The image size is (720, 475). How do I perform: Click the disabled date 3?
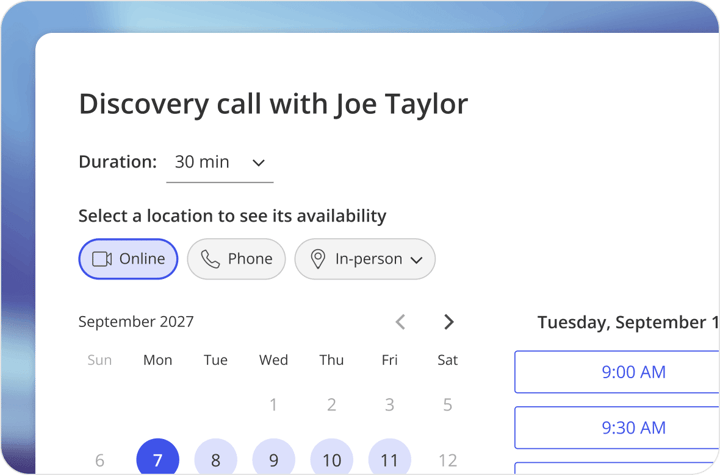pos(389,405)
